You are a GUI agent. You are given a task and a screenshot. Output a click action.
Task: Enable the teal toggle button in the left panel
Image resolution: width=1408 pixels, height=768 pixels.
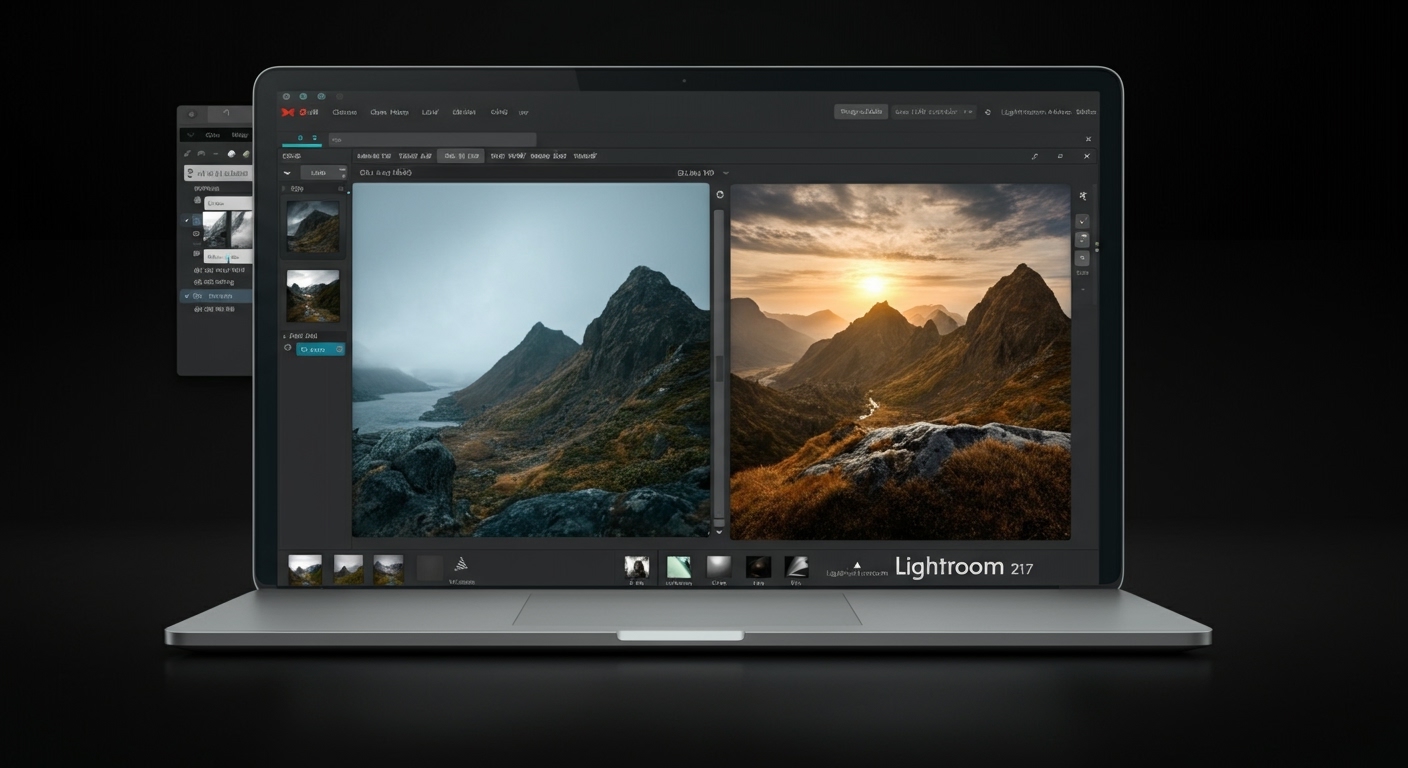(319, 349)
